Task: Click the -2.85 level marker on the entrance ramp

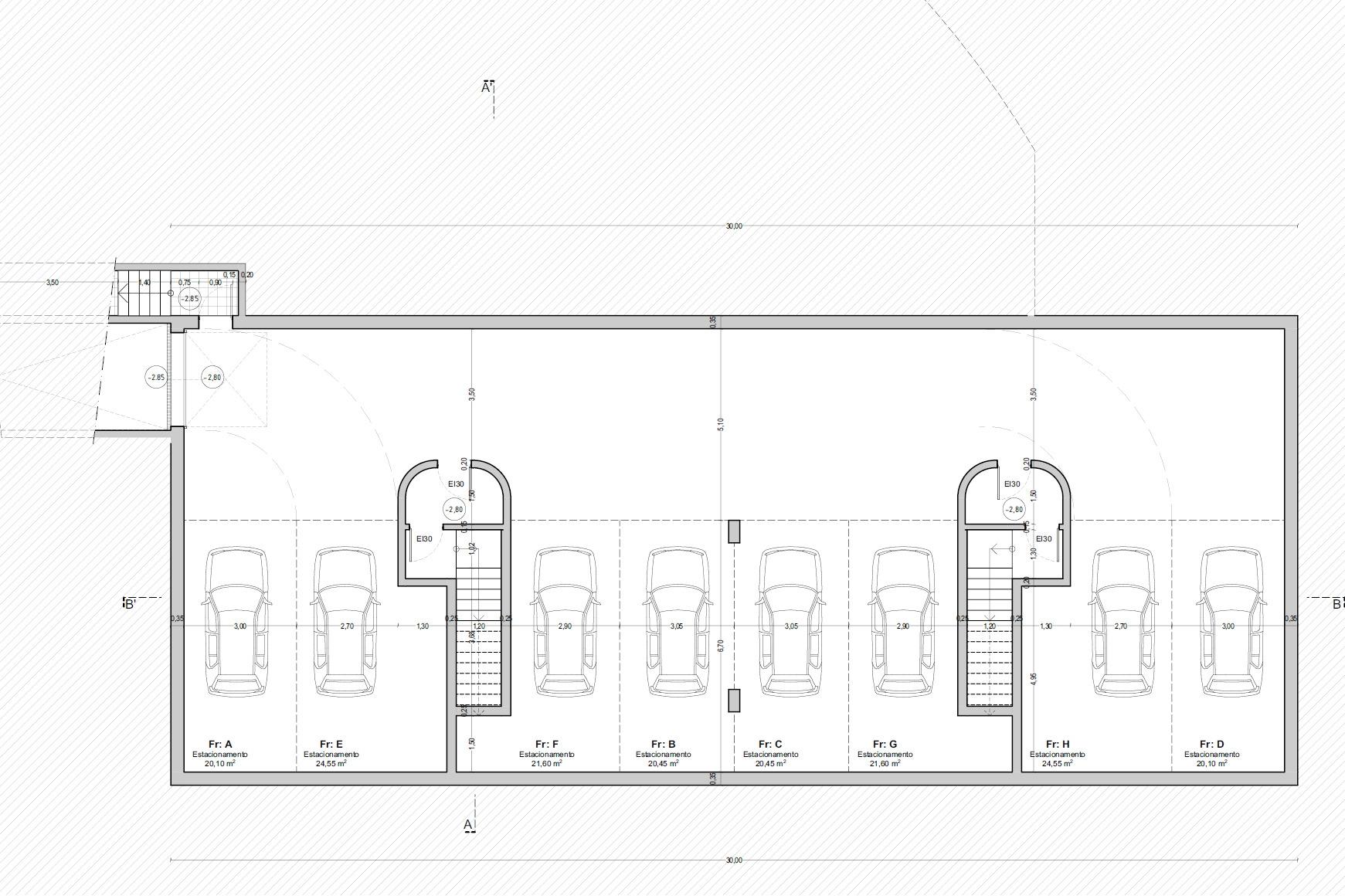Action: pos(157,378)
